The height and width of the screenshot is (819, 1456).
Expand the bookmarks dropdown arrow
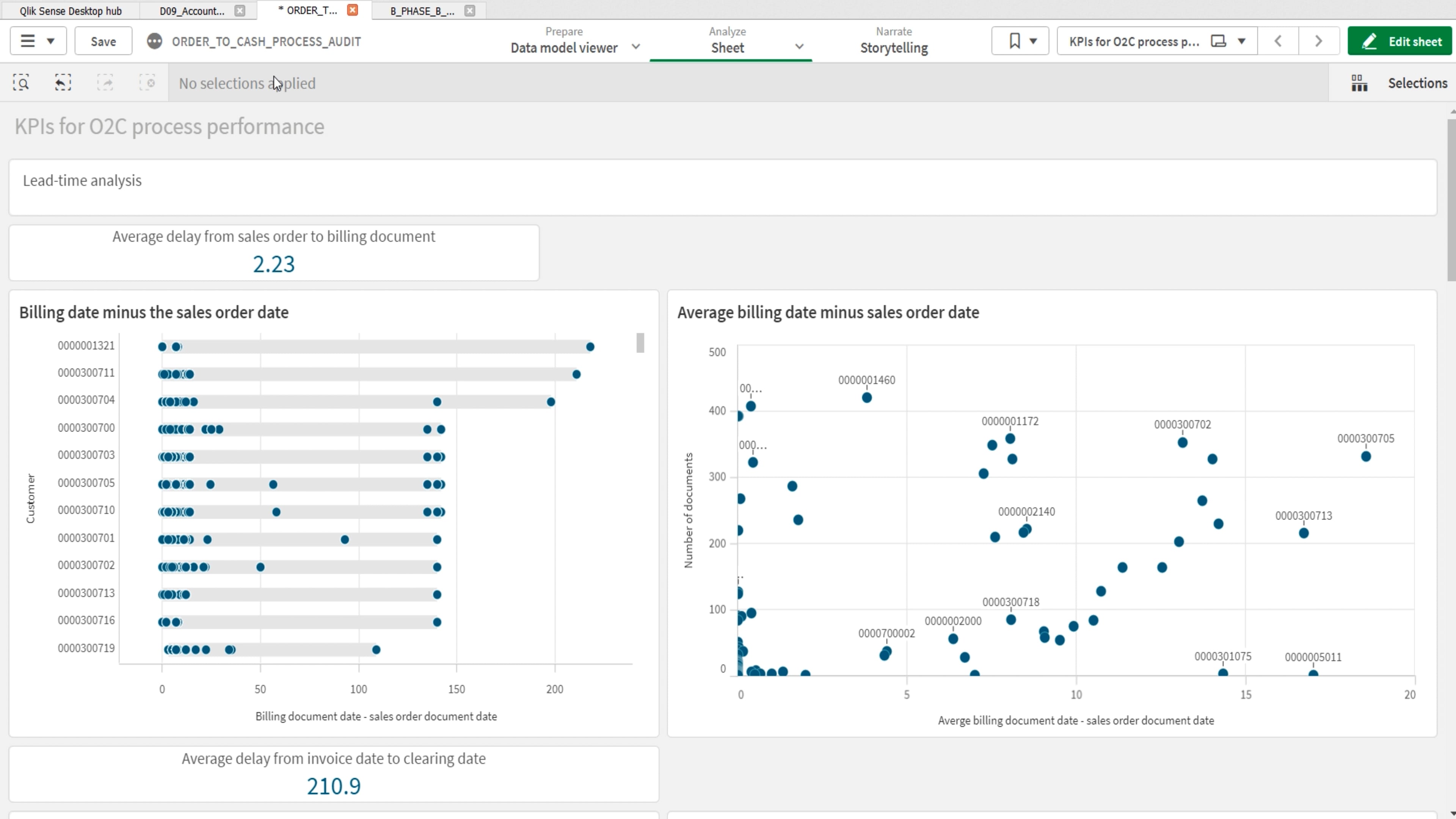coord(1034,40)
